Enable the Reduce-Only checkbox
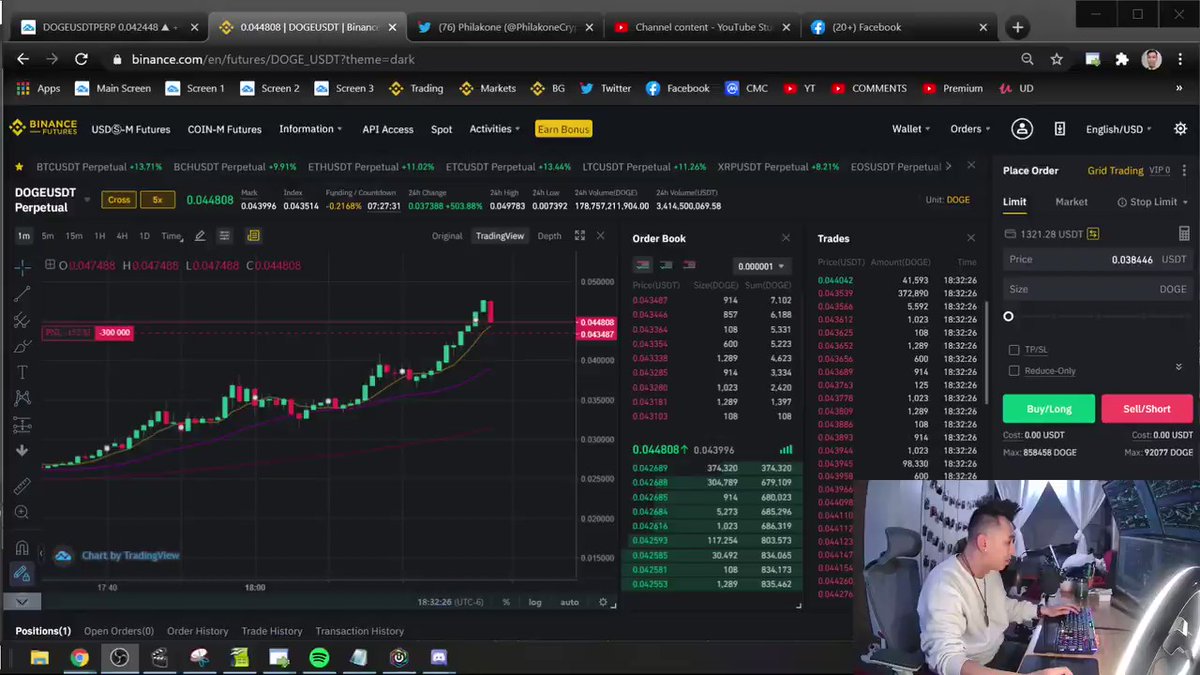Screen dimensions: 1200x675 pyautogui.click(x=1014, y=371)
